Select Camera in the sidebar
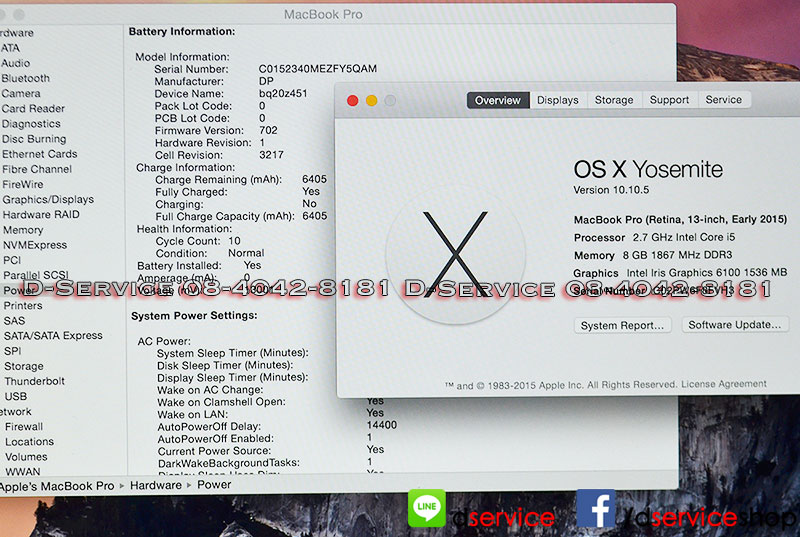The image size is (800, 537). [20, 93]
